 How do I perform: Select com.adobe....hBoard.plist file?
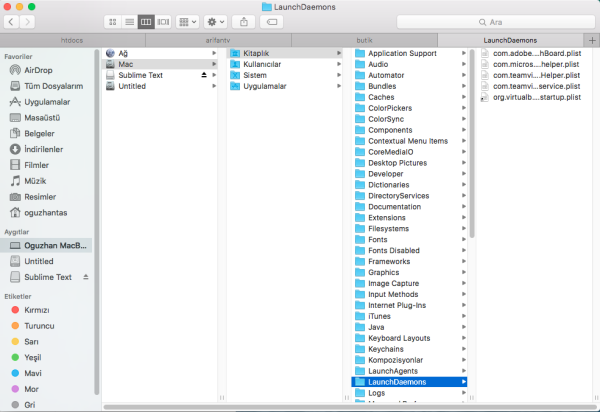pyautogui.click(x=532, y=53)
